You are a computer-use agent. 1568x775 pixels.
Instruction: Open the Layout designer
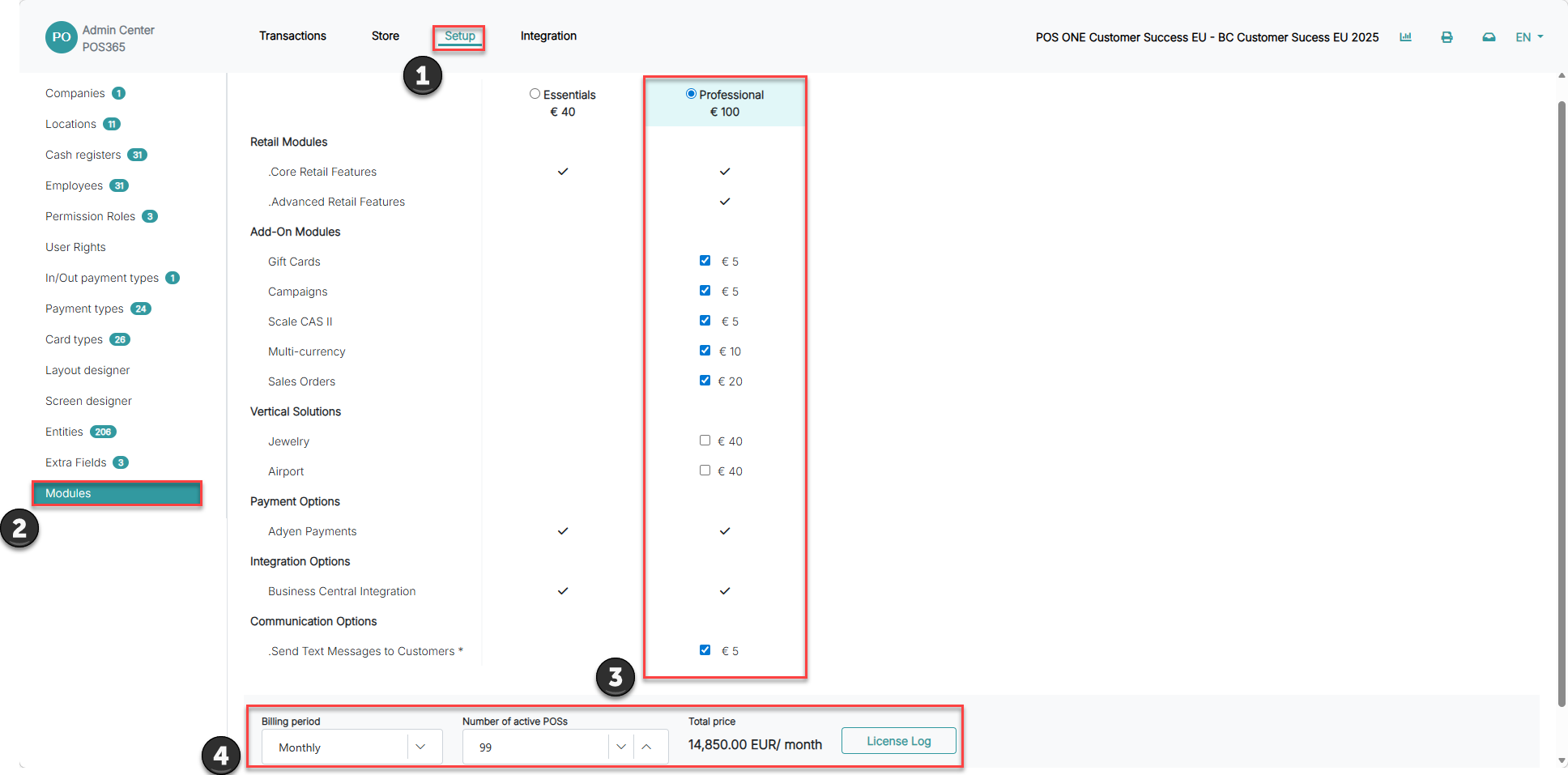click(x=87, y=370)
